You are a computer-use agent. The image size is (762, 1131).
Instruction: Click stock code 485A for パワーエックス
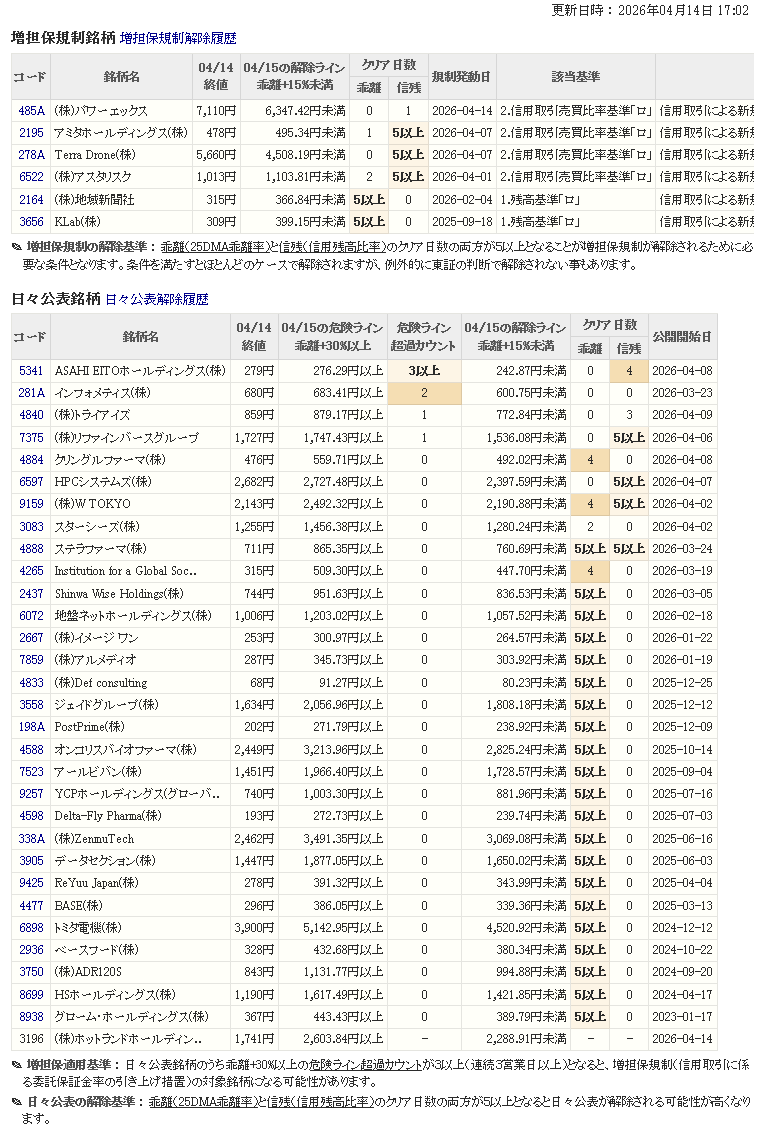click(31, 111)
